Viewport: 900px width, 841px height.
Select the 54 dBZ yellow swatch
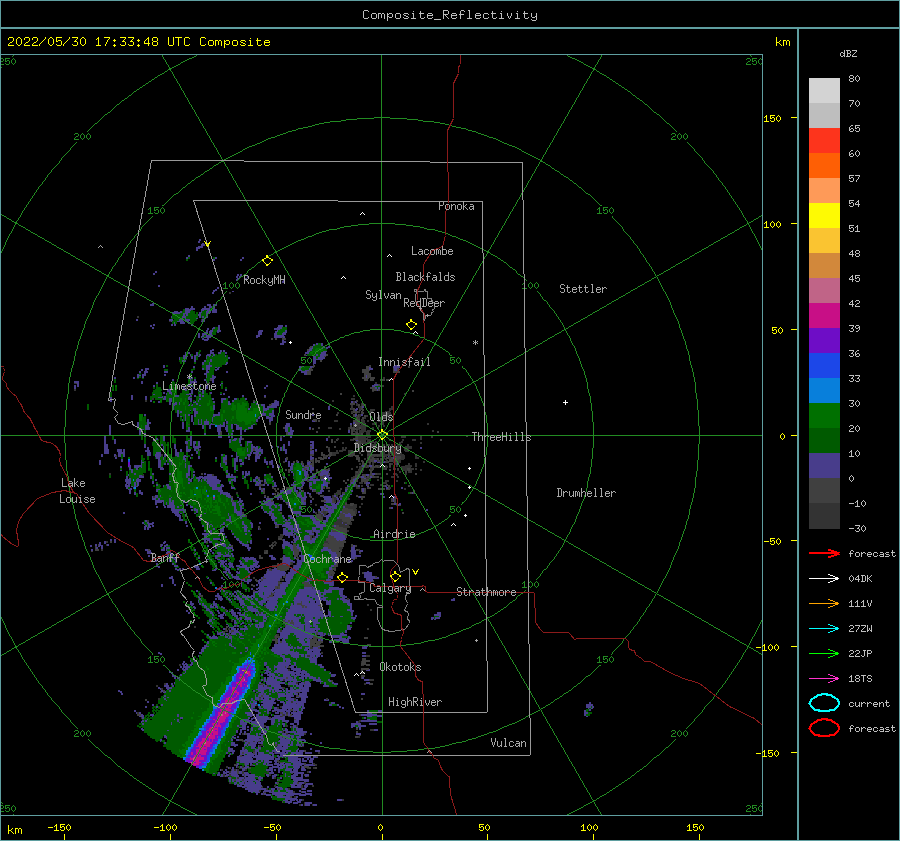(824, 216)
